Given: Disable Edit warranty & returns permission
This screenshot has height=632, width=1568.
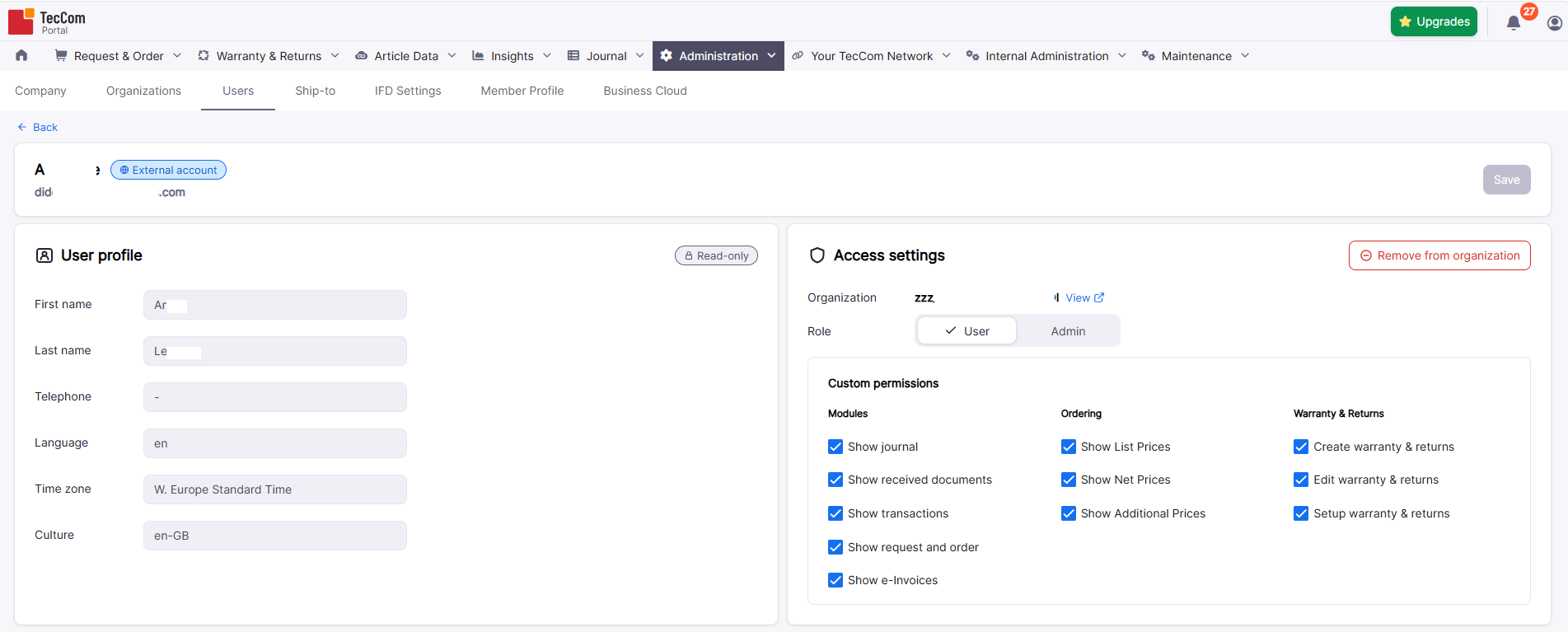Looking at the screenshot, I should click(x=1301, y=480).
